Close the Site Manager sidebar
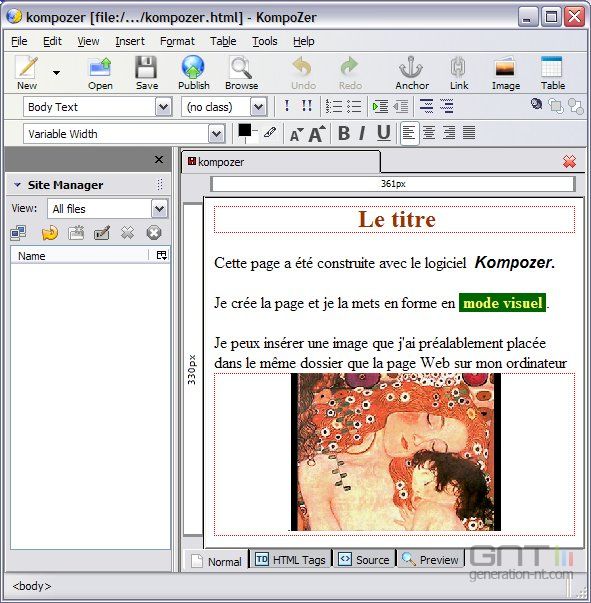Viewport: 591px width, 603px height. 159,160
